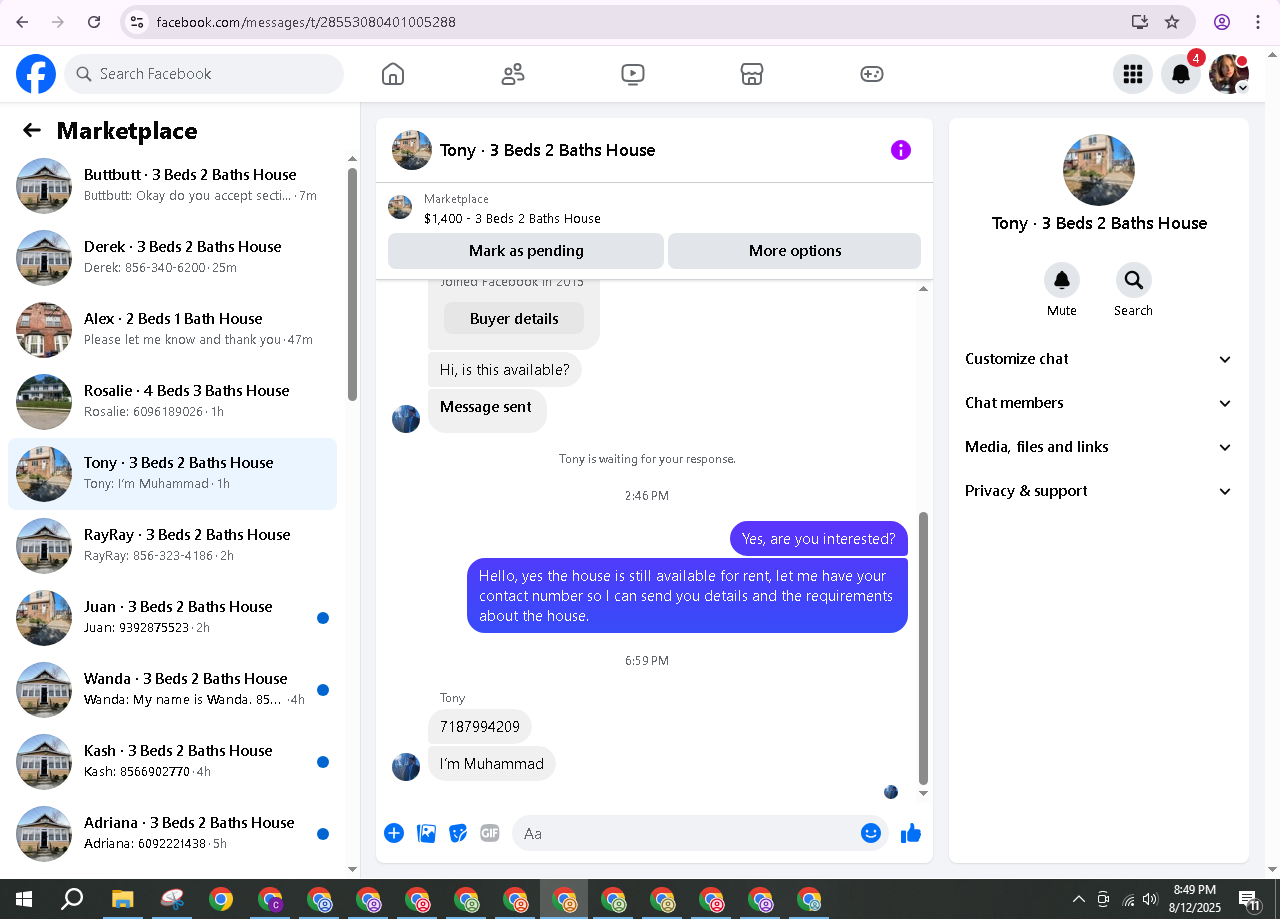
Task: Open Adriana unread conversation
Action: tap(173, 834)
